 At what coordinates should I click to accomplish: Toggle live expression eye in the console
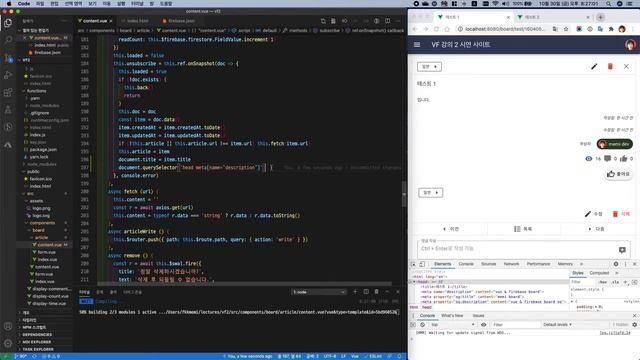tap(483, 324)
